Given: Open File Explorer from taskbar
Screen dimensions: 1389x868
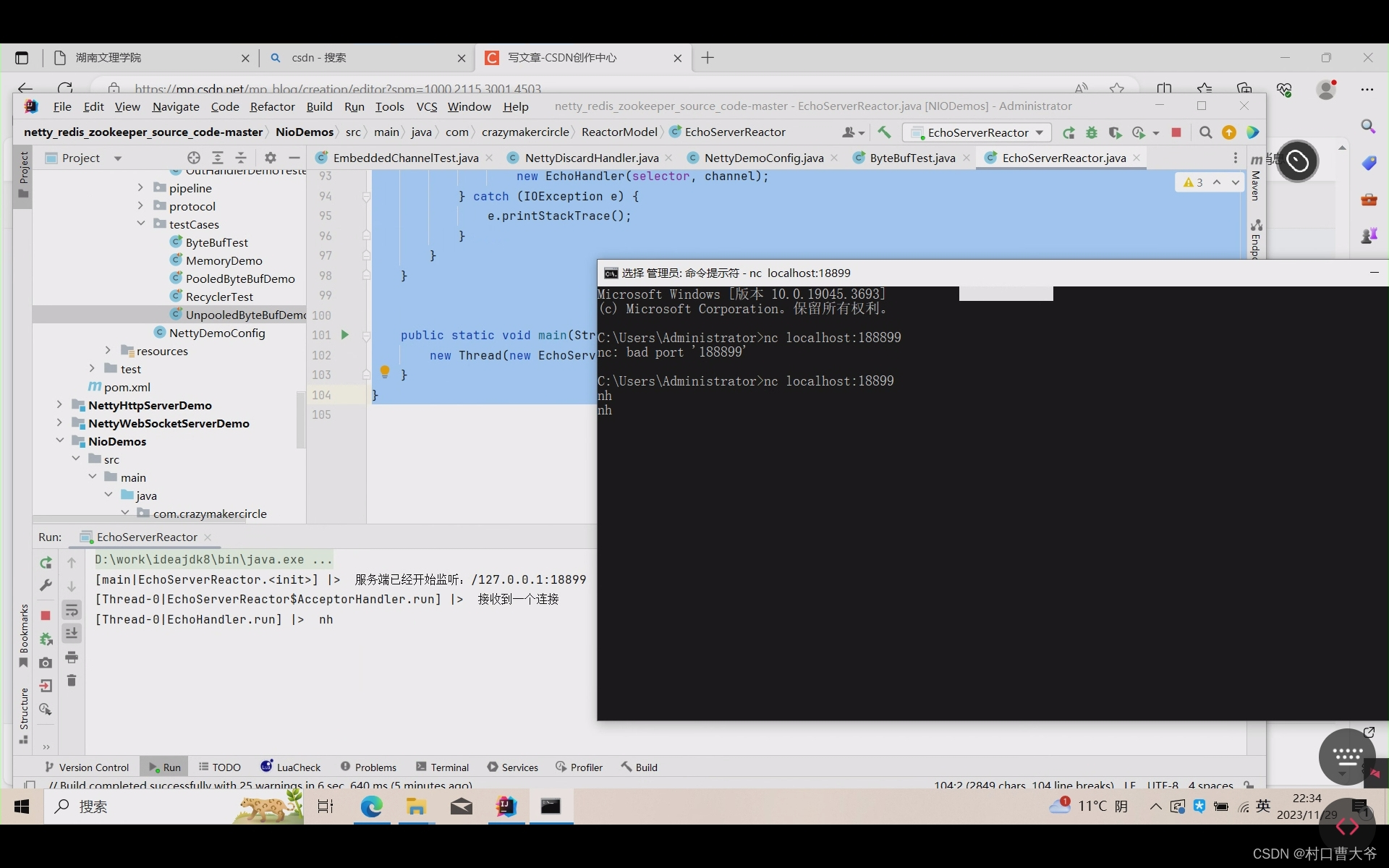Looking at the screenshot, I should coord(416,806).
